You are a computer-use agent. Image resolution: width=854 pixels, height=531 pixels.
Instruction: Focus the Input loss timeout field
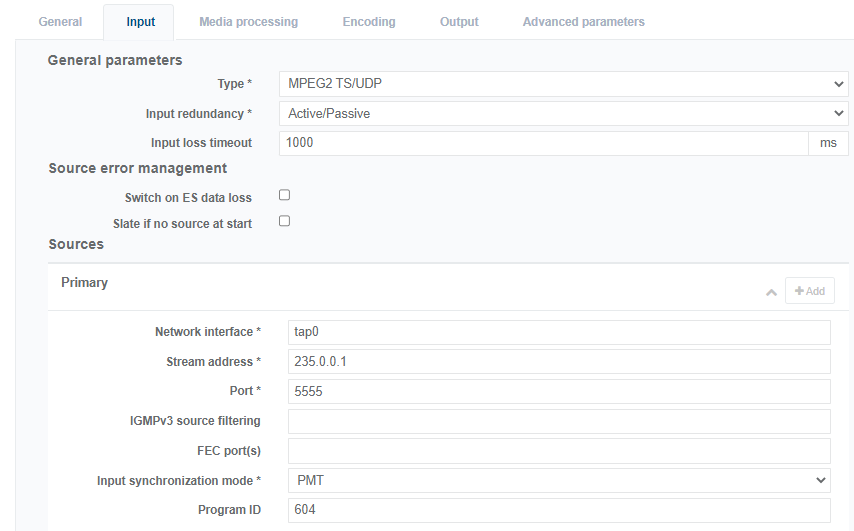[543, 143]
